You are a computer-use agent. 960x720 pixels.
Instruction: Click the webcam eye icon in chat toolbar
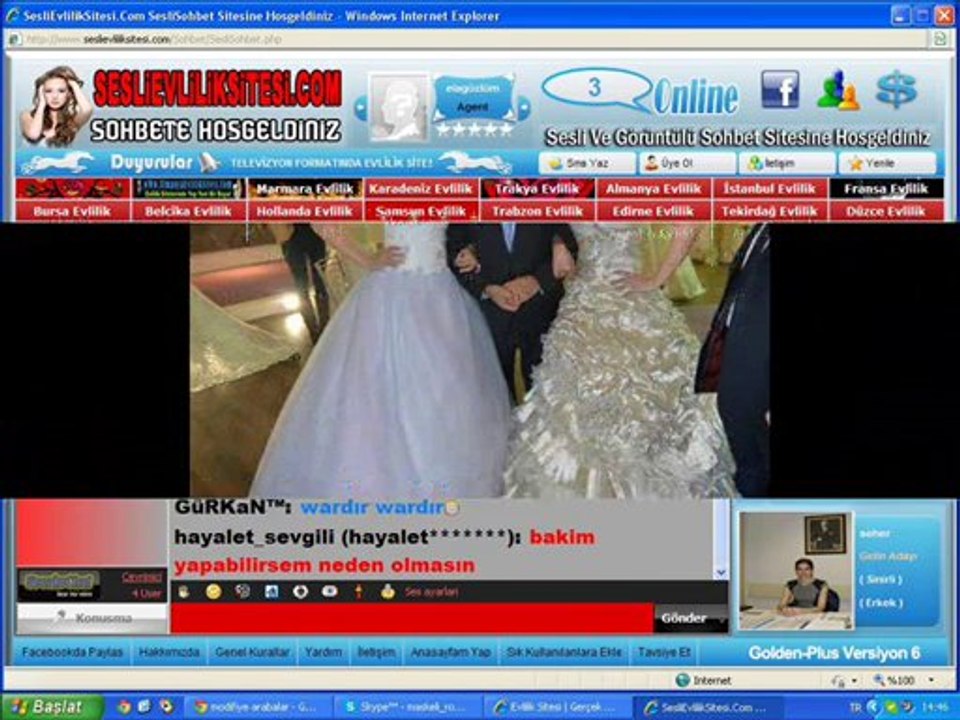click(329, 591)
